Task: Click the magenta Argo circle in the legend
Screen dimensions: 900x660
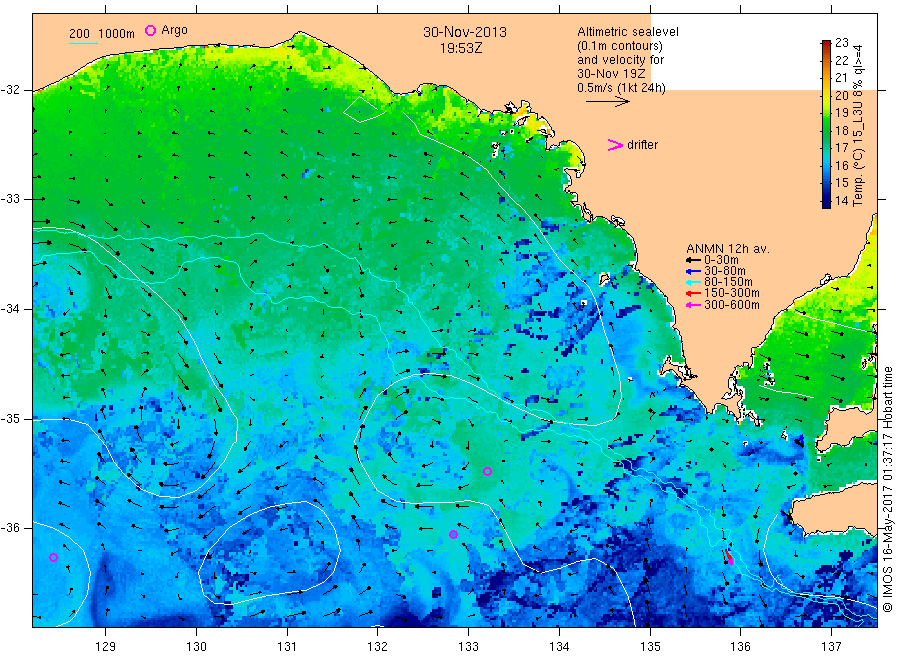Action: (x=150, y=30)
